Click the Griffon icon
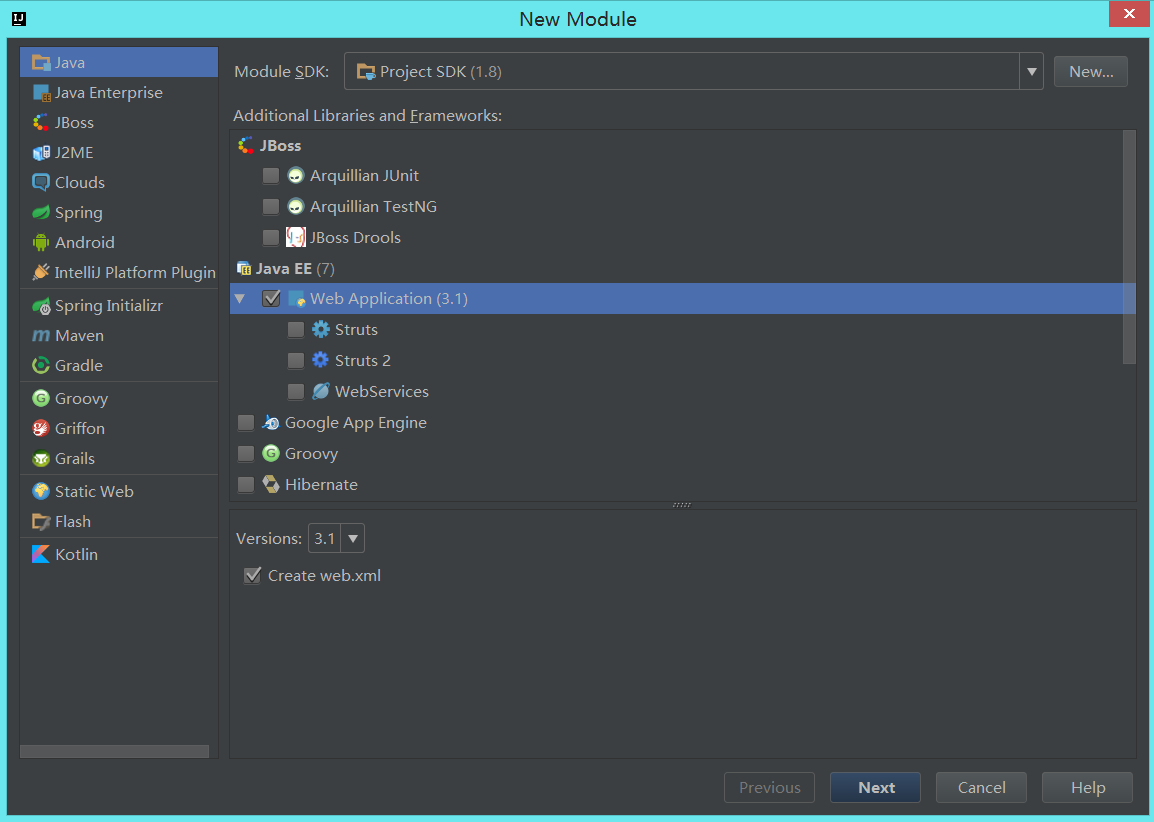 pos(41,428)
